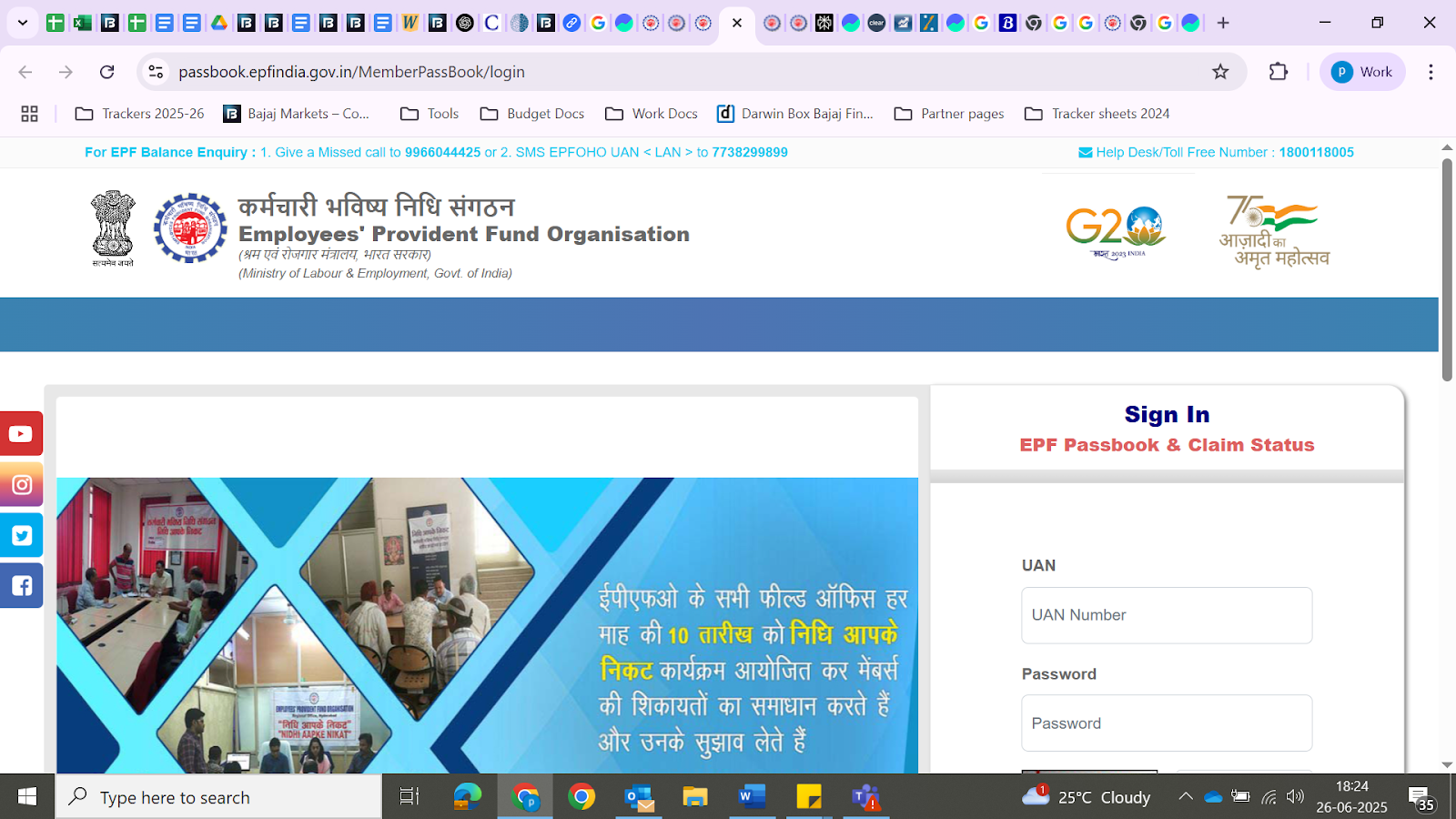
Task: Click the browser address bar URL
Action: pos(351,72)
